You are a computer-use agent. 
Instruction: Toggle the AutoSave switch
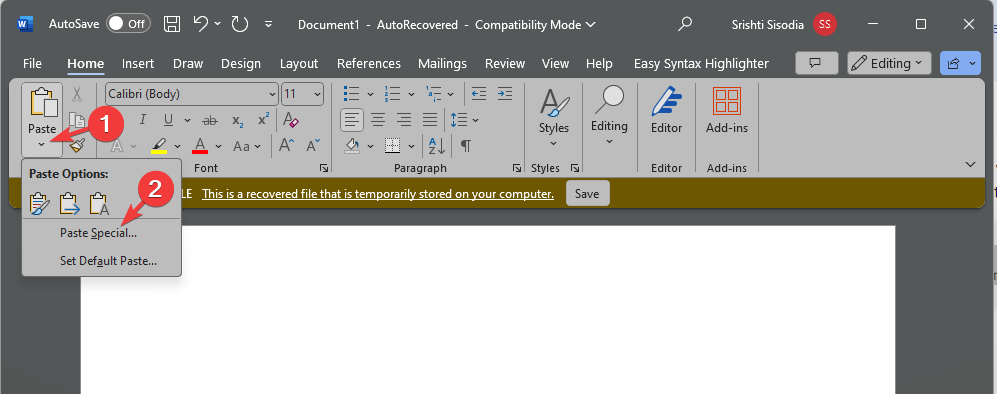coord(126,24)
